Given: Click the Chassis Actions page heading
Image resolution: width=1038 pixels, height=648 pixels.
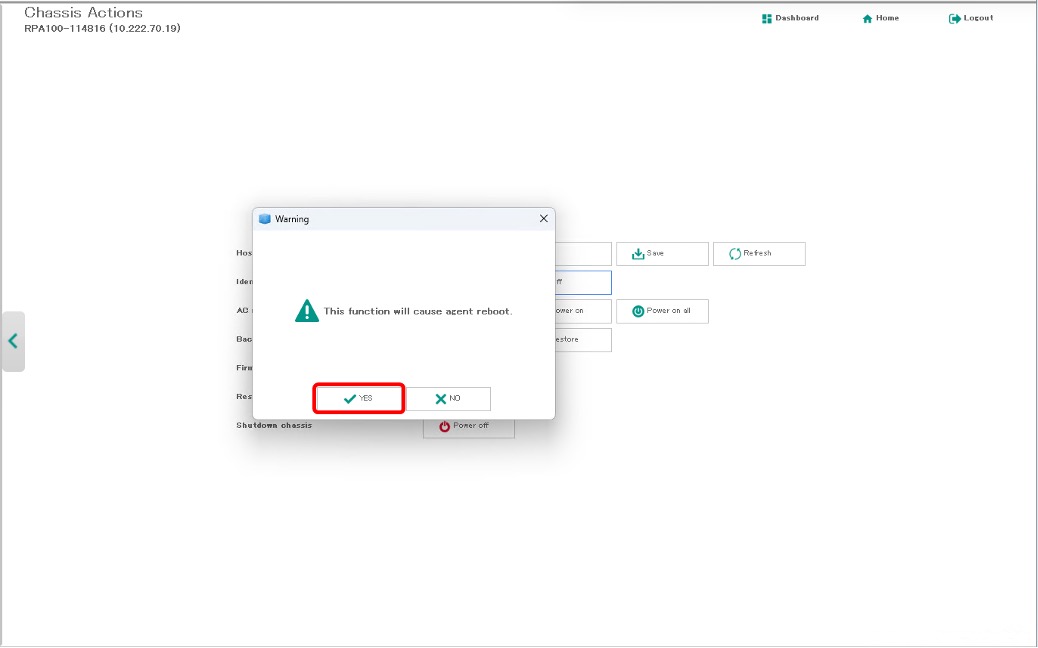Looking at the screenshot, I should tap(83, 13).
